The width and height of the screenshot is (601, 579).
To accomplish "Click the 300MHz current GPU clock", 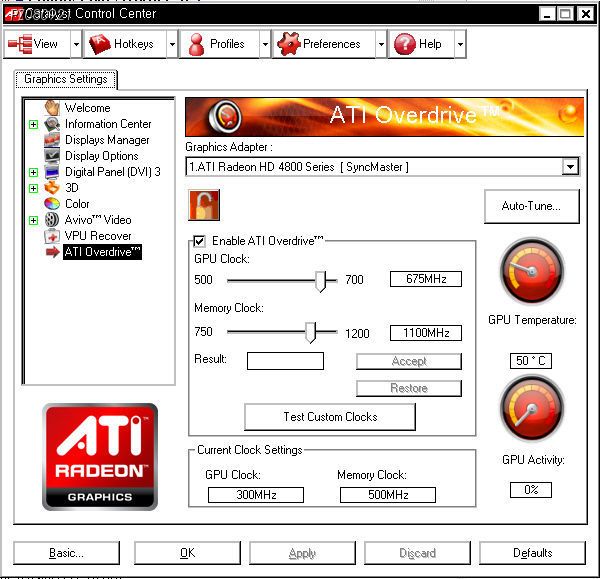I will click(256, 495).
